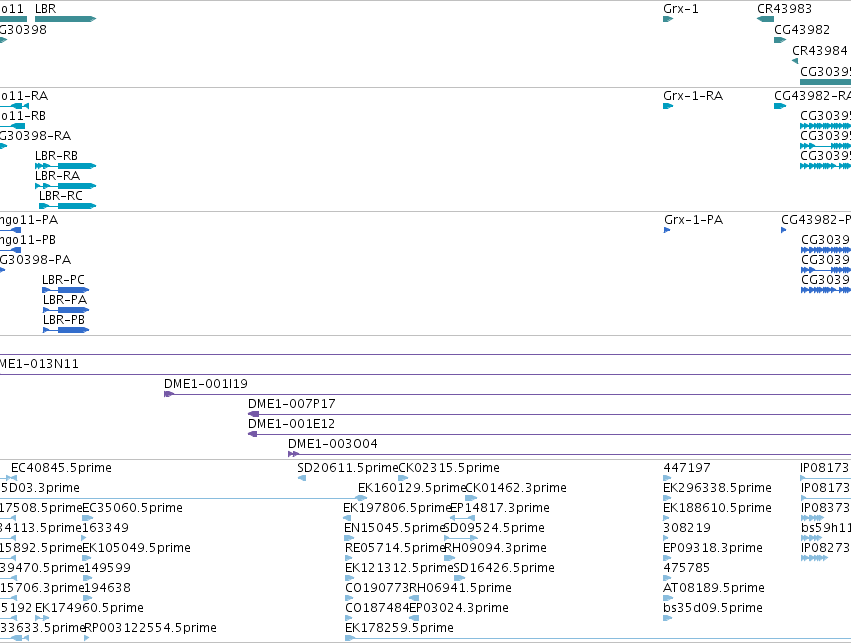
Task: Select transcript LBR-RB
Action: (x=66, y=166)
